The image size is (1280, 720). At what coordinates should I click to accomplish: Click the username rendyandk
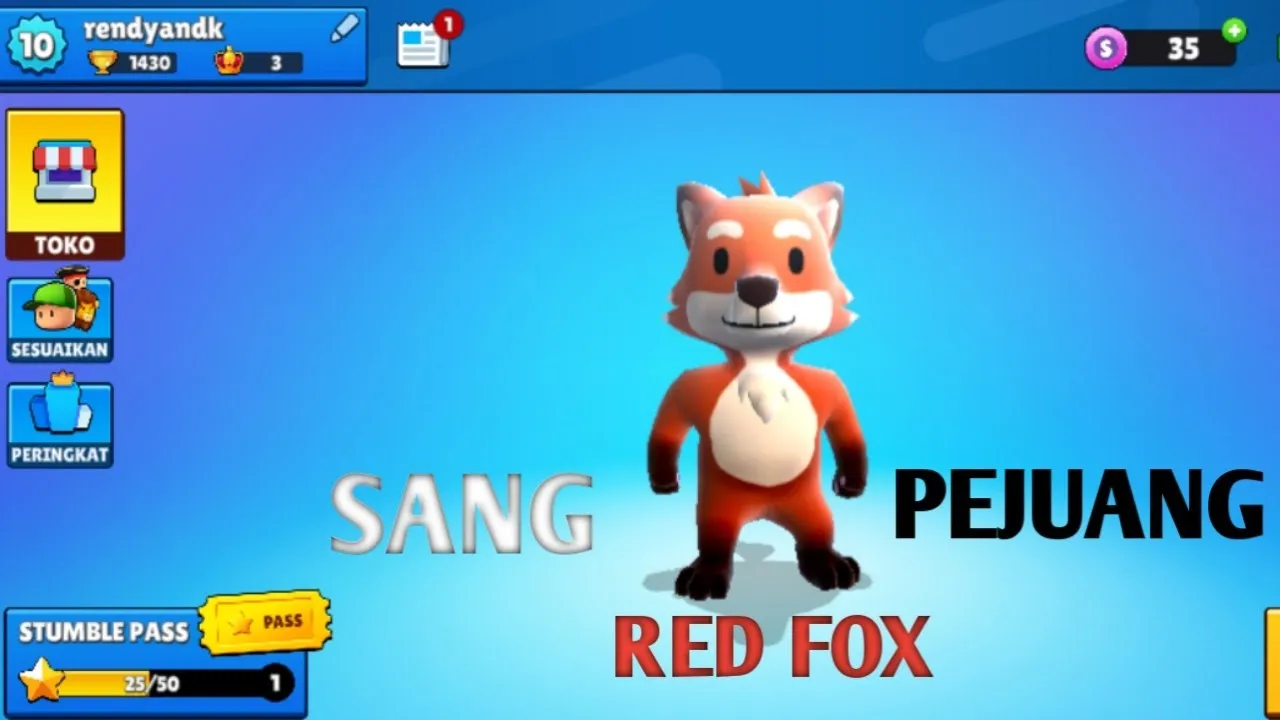[x=153, y=28]
